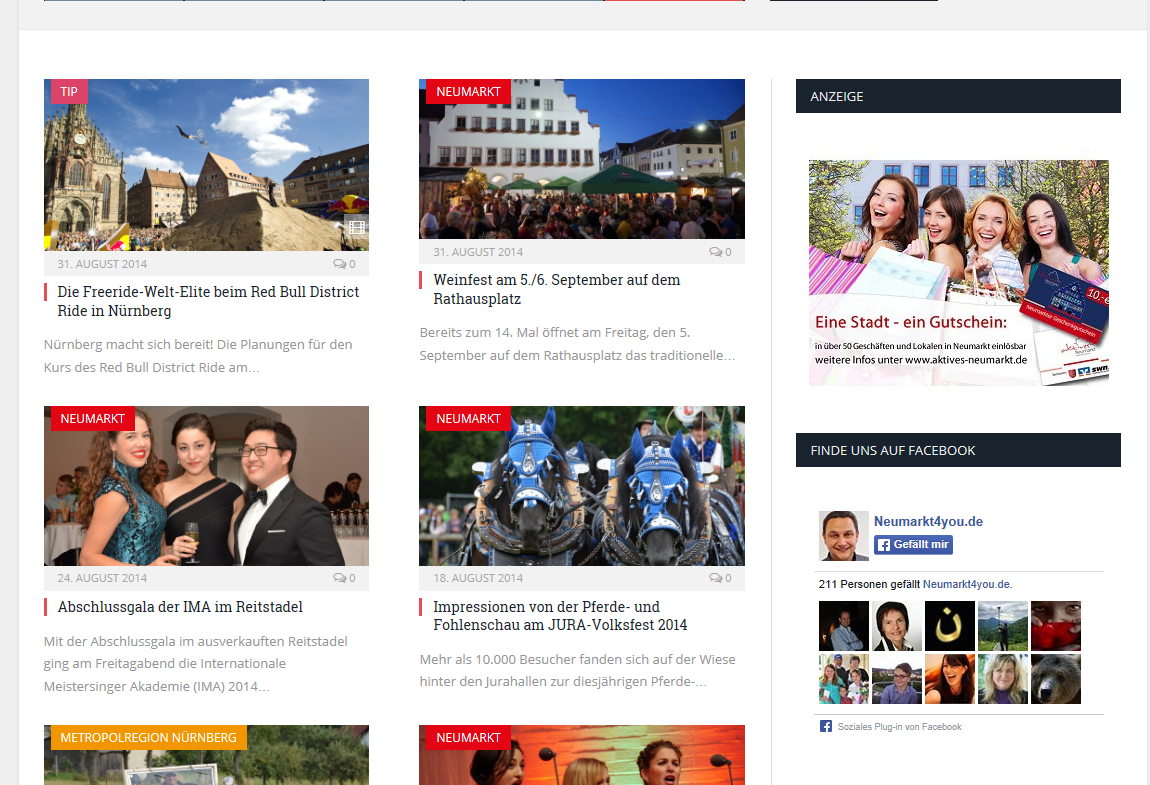The height and width of the screenshot is (785, 1150).
Task: Click the Eine Stadt - ein Gutschein advertisement
Action: tap(958, 272)
